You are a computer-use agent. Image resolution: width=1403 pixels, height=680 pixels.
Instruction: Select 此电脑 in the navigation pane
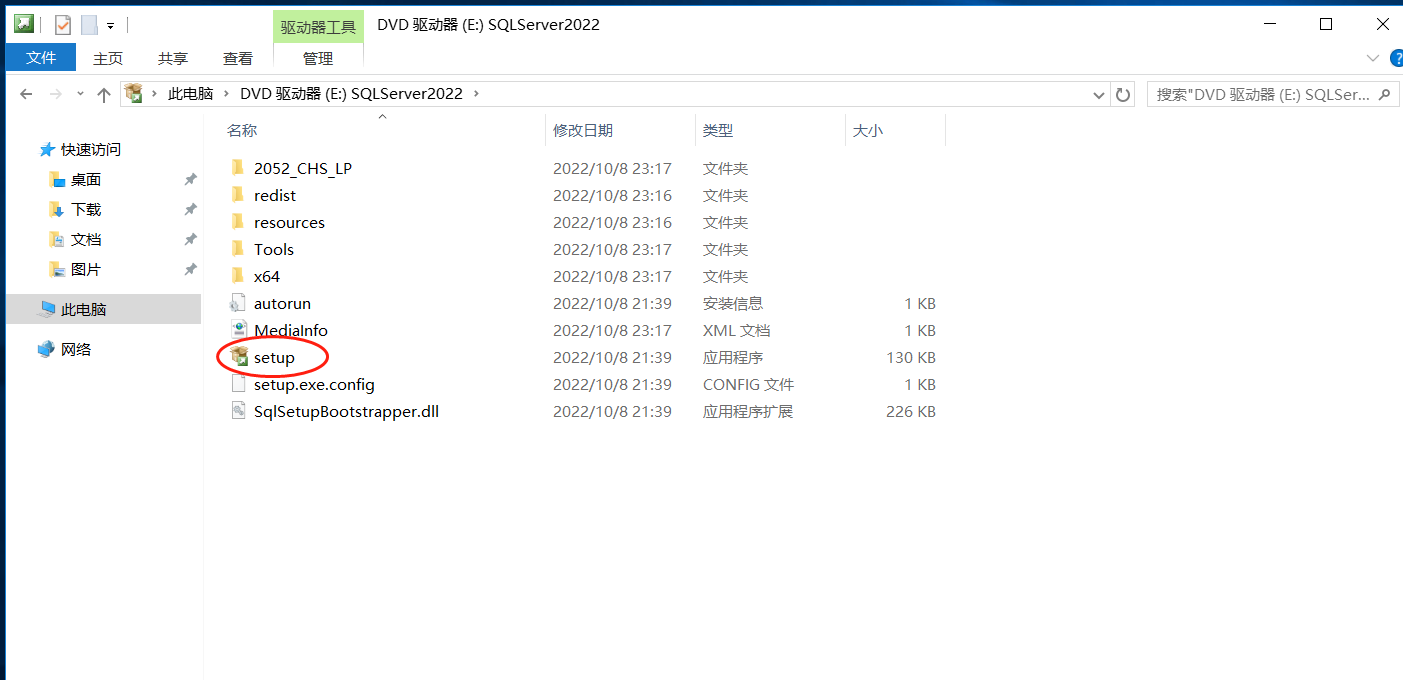pos(103,309)
